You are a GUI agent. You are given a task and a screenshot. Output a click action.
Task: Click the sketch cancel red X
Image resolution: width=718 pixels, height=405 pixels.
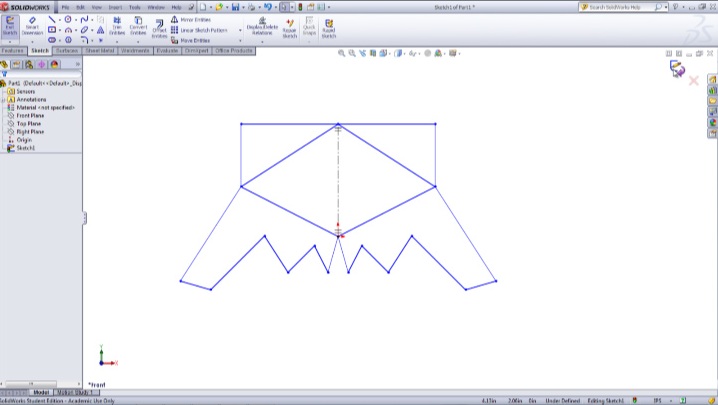(694, 81)
